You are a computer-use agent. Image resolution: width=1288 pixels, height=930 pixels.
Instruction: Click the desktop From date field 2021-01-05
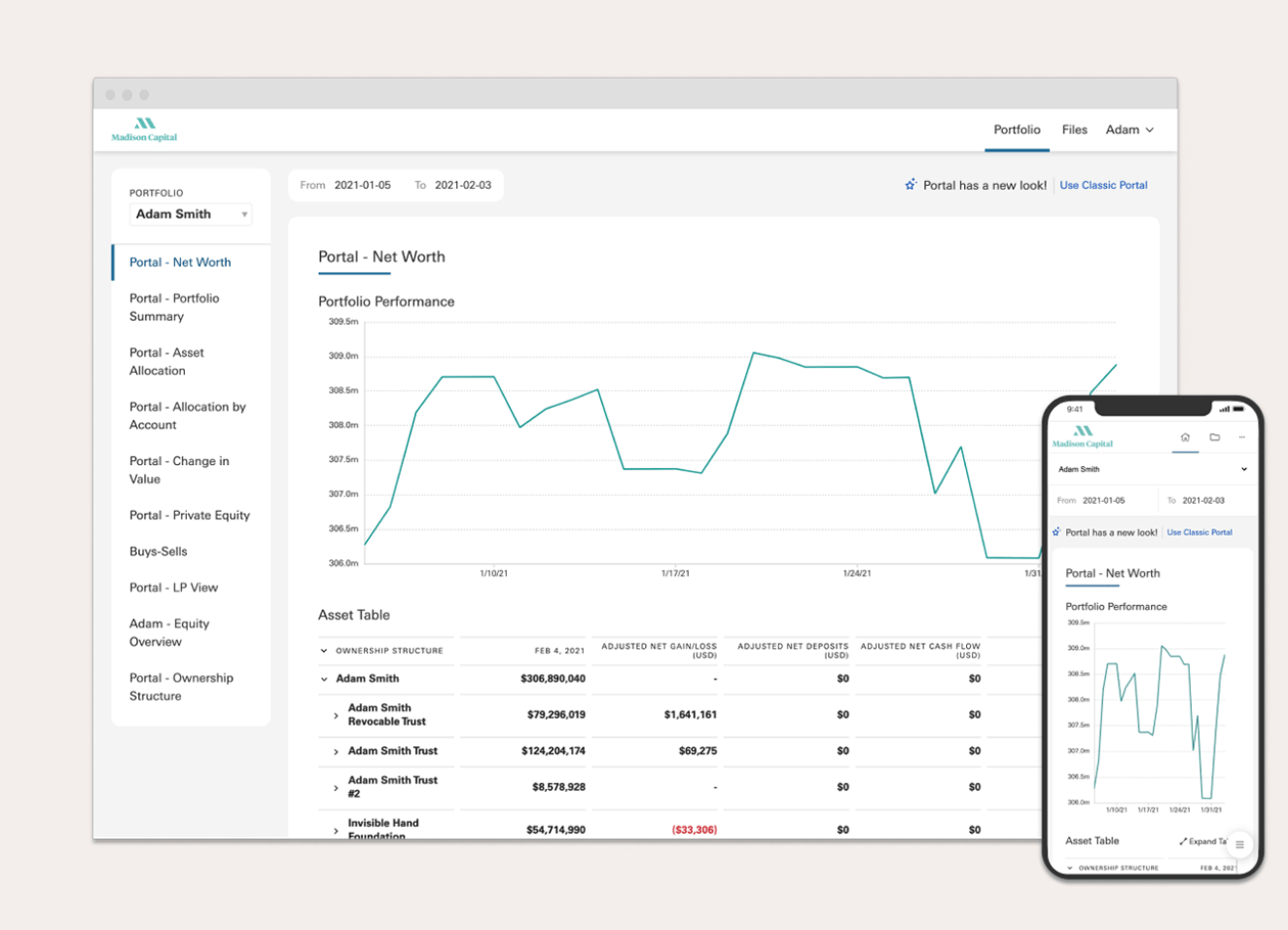coord(362,185)
